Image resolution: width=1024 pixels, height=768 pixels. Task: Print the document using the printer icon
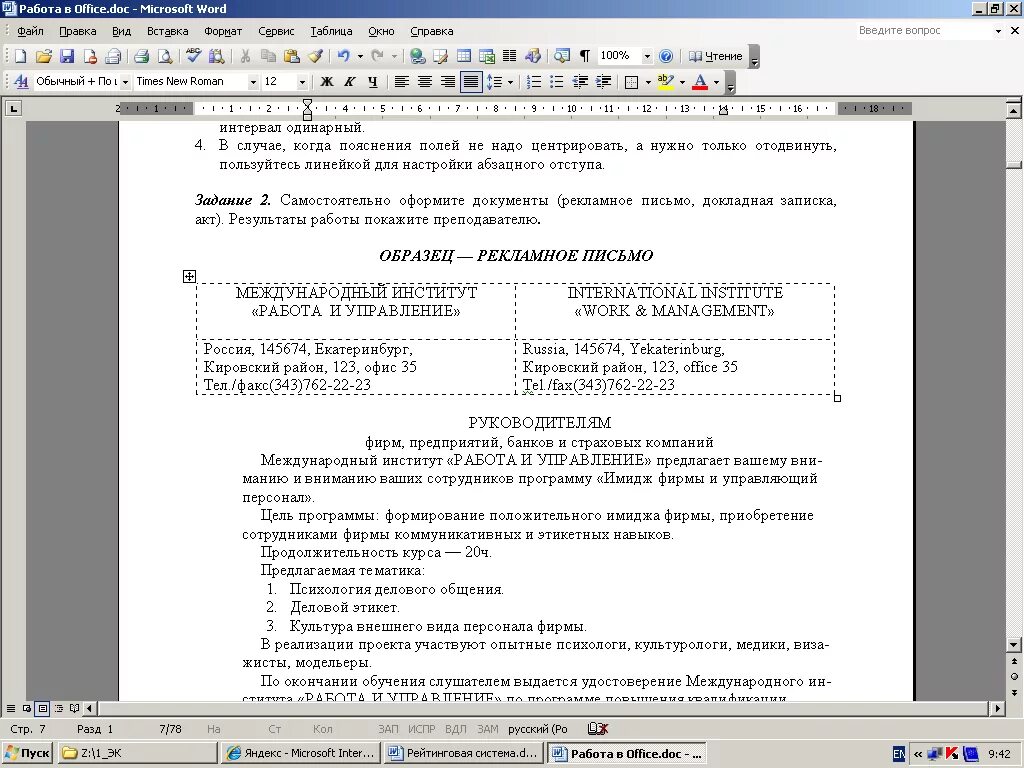[x=142, y=56]
